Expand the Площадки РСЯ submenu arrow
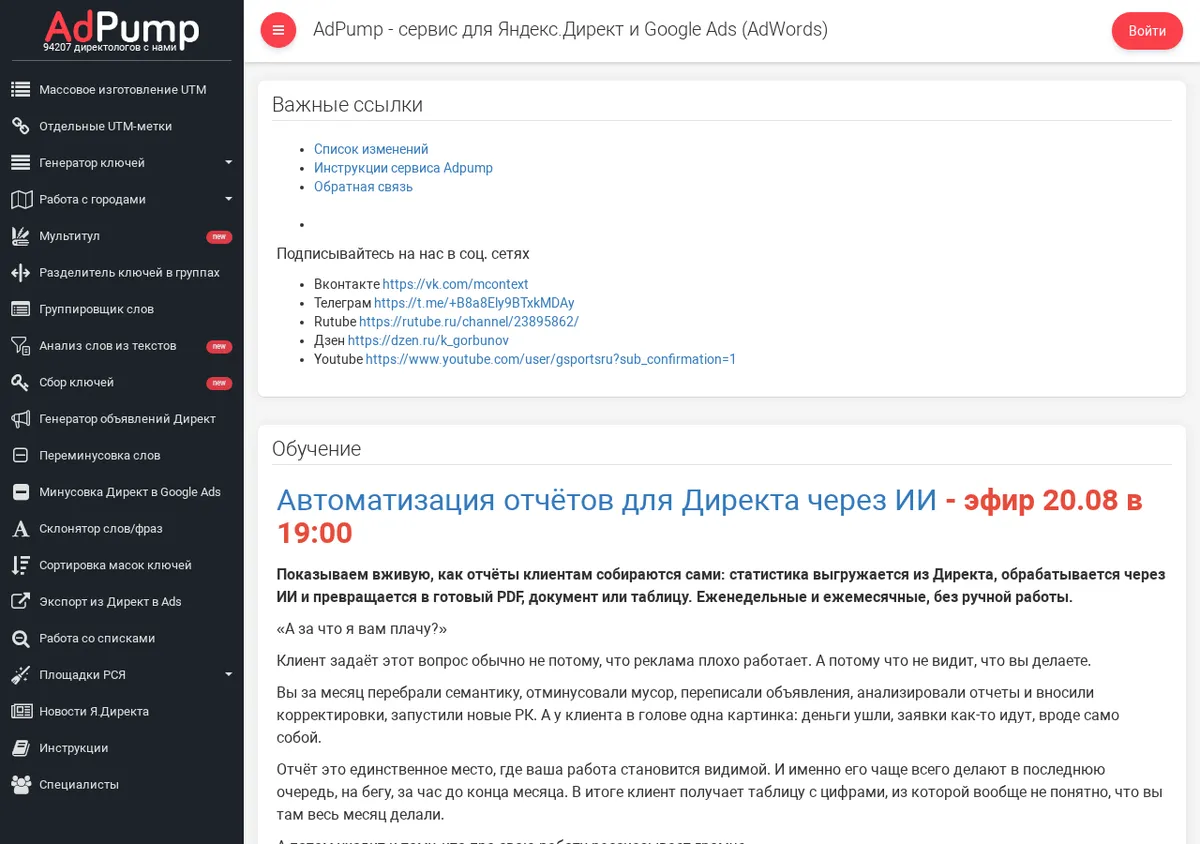Viewport: 1200px width, 844px height. pos(228,675)
